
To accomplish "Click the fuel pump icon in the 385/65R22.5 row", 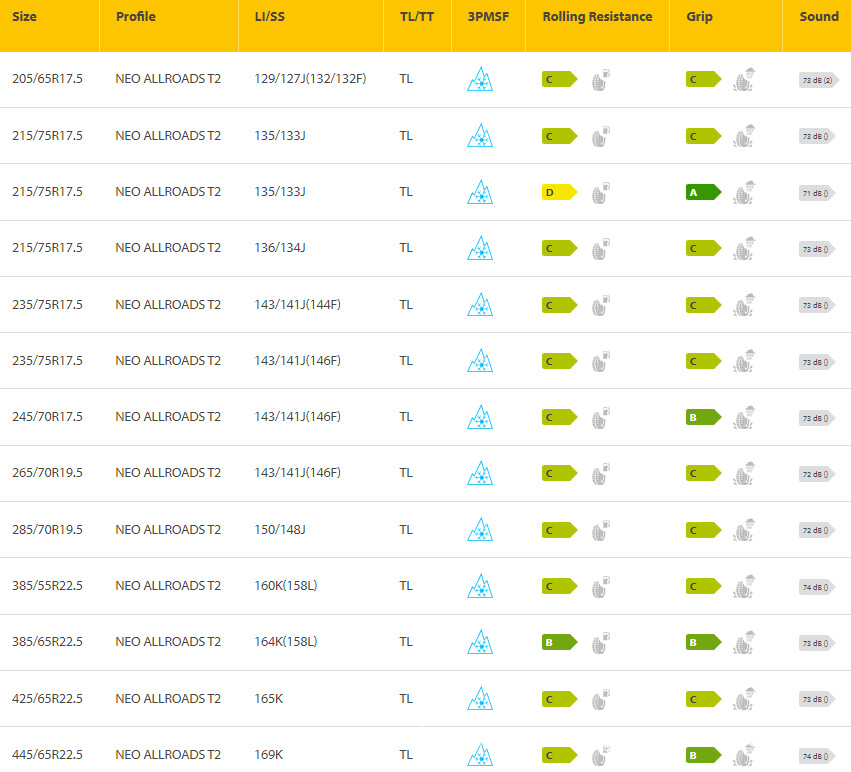I will (600, 642).
